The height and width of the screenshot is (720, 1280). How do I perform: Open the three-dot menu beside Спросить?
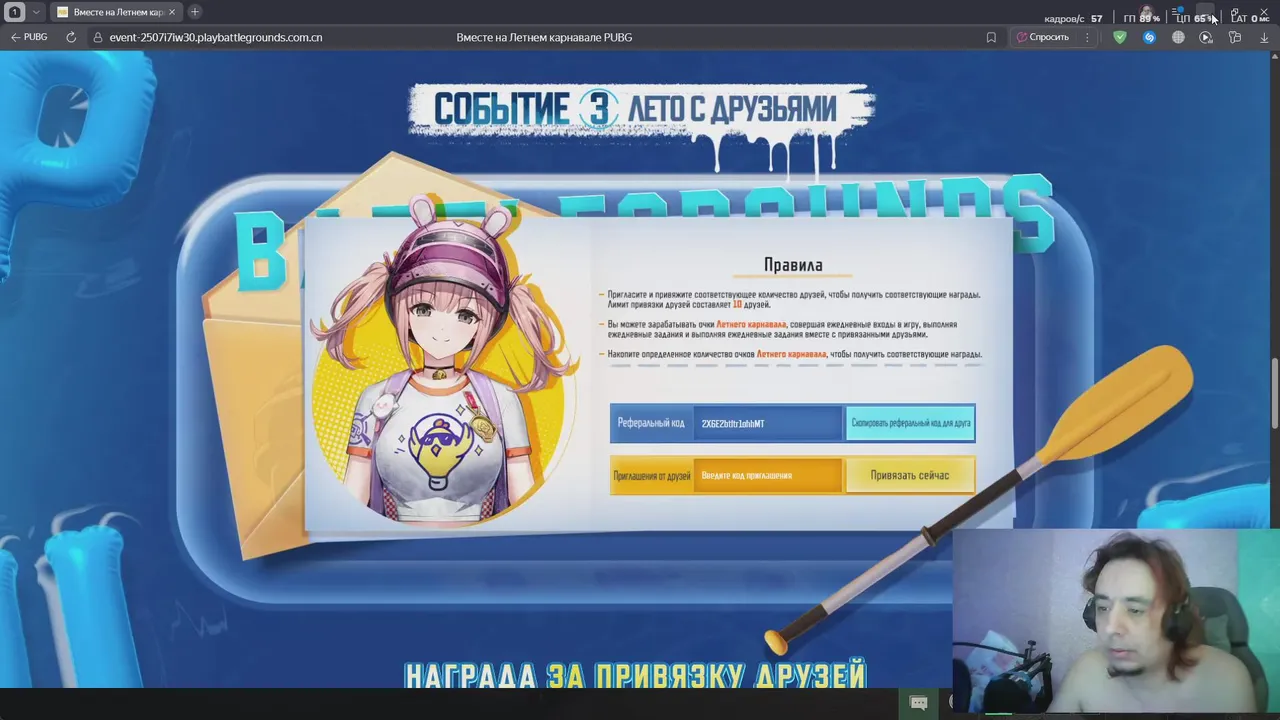pyautogui.click(x=1087, y=37)
